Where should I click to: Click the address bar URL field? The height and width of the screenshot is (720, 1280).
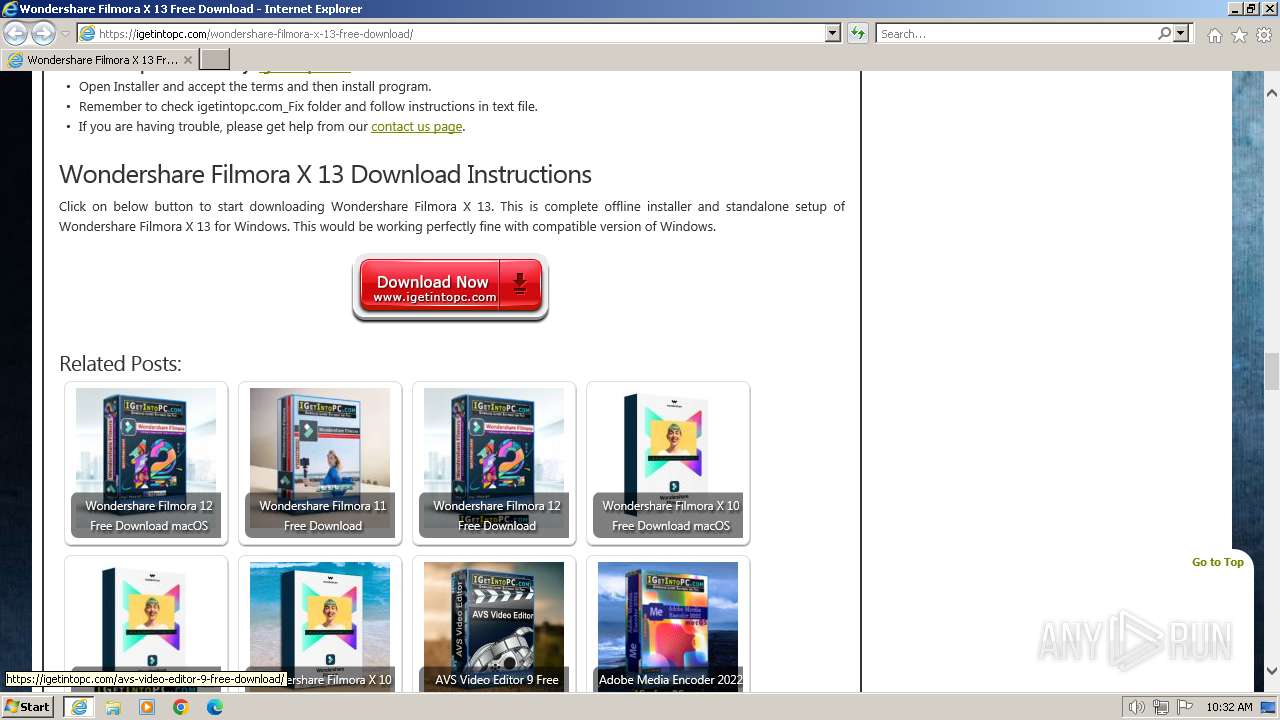[460, 33]
